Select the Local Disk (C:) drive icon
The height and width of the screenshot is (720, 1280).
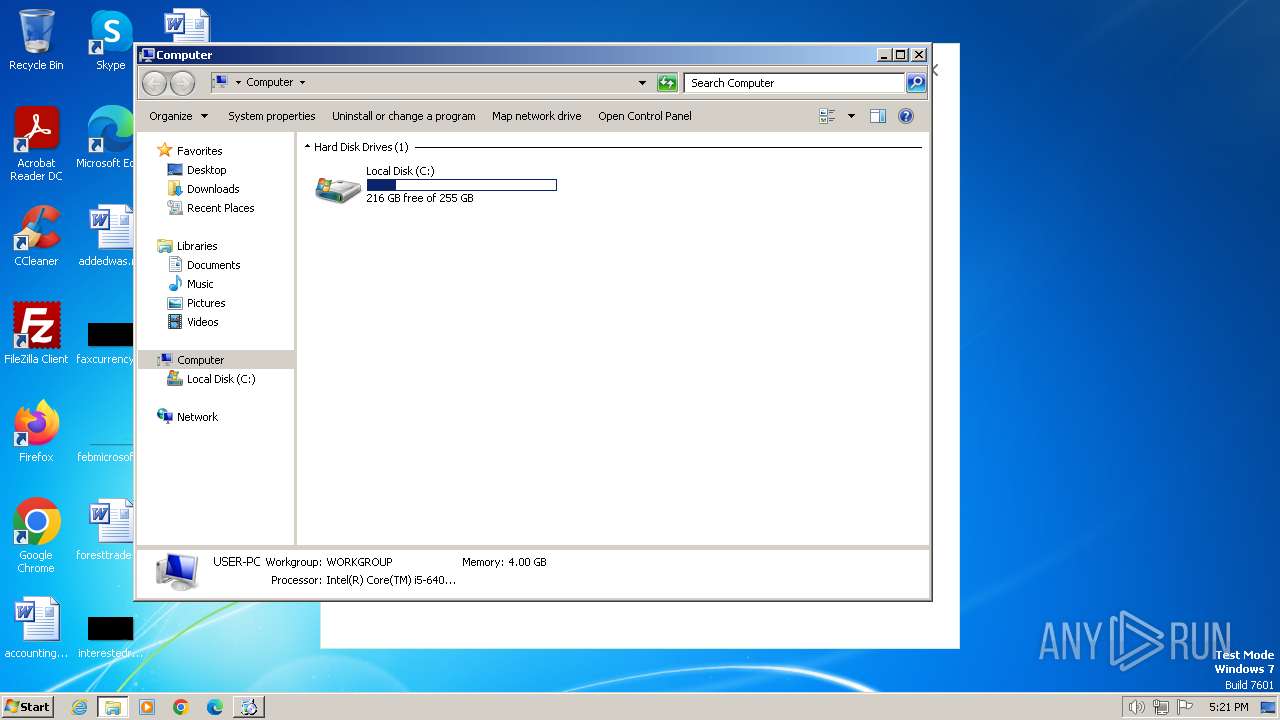(338, 188)
